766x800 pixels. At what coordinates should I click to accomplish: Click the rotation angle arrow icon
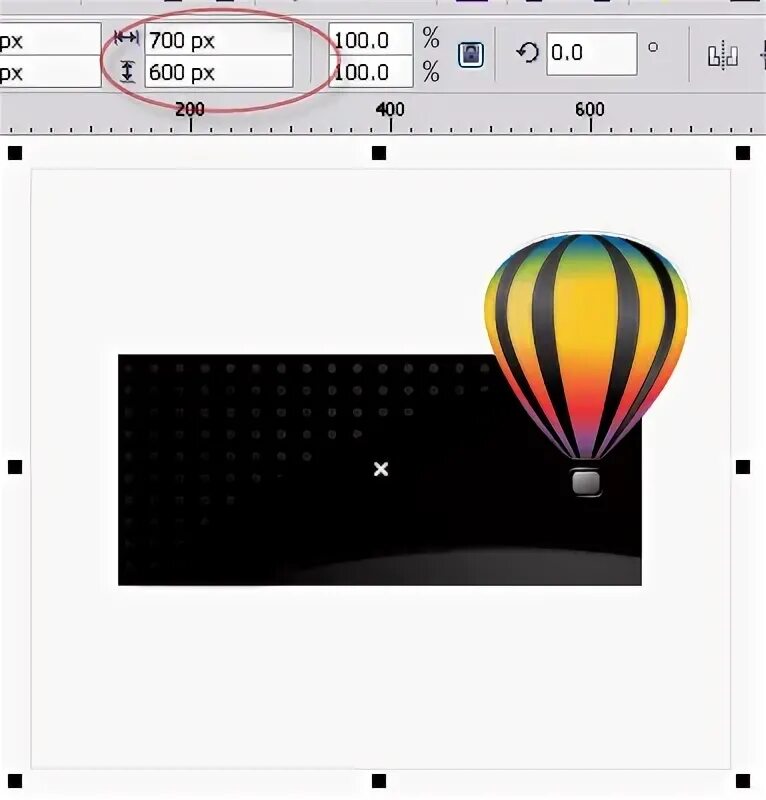[528, 53]
